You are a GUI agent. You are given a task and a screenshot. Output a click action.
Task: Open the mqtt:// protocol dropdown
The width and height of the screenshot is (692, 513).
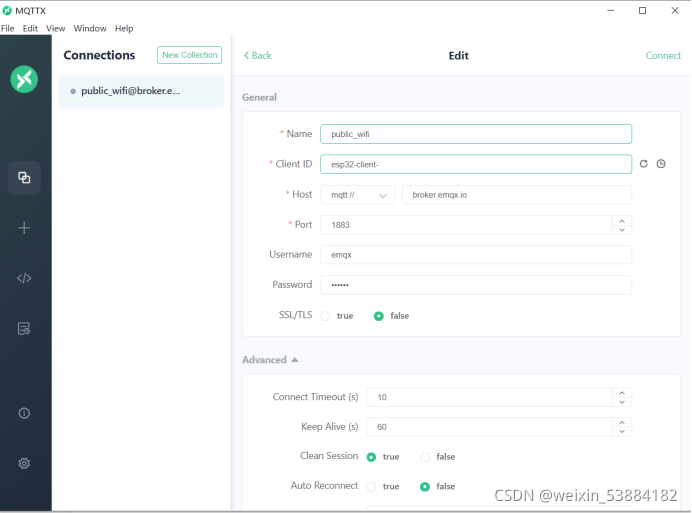(x=357, y=195)
